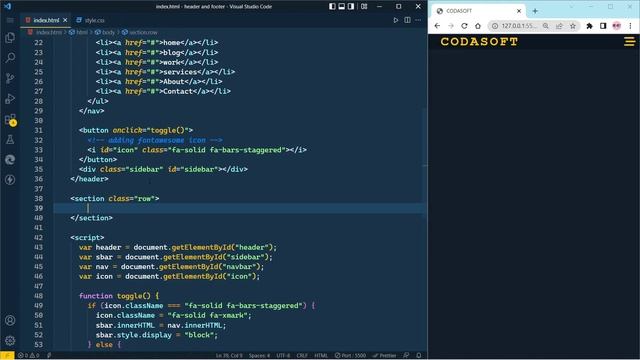
Task: Open Accounts menu in activity bar
Action: click(x=10, y=320)
